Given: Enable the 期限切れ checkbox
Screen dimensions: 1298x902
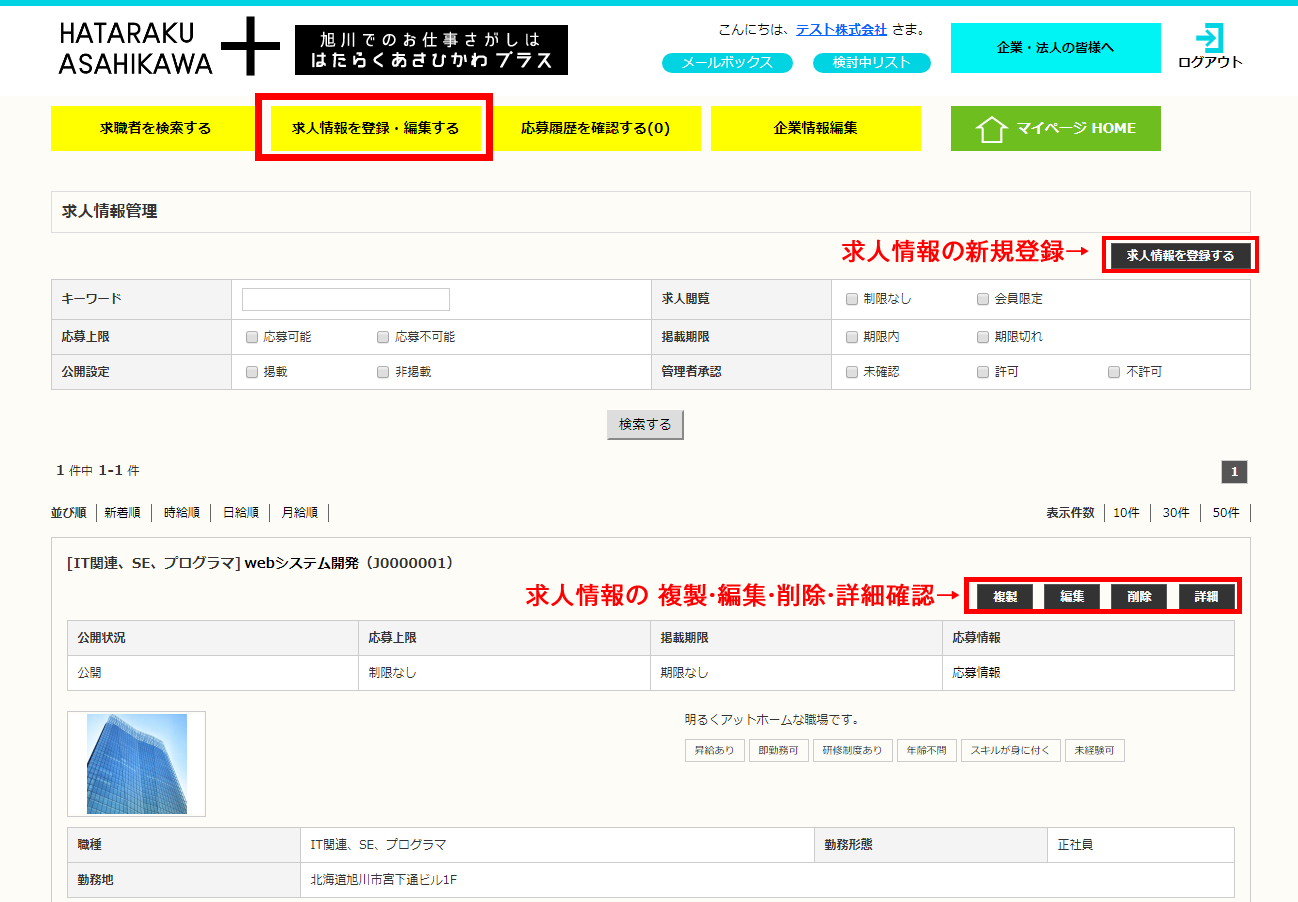Looking at the screenshot, I should point(983,337).
